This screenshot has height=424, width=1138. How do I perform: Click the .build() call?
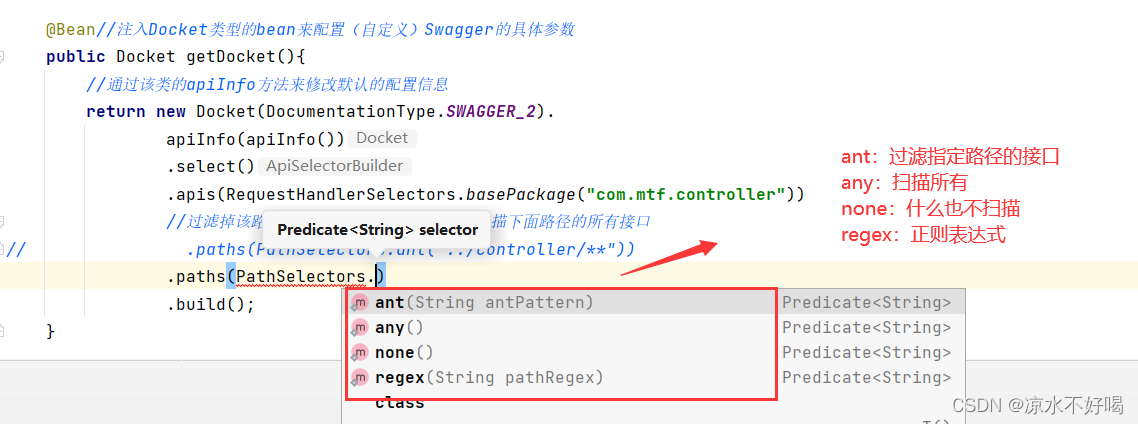point(211,303)
